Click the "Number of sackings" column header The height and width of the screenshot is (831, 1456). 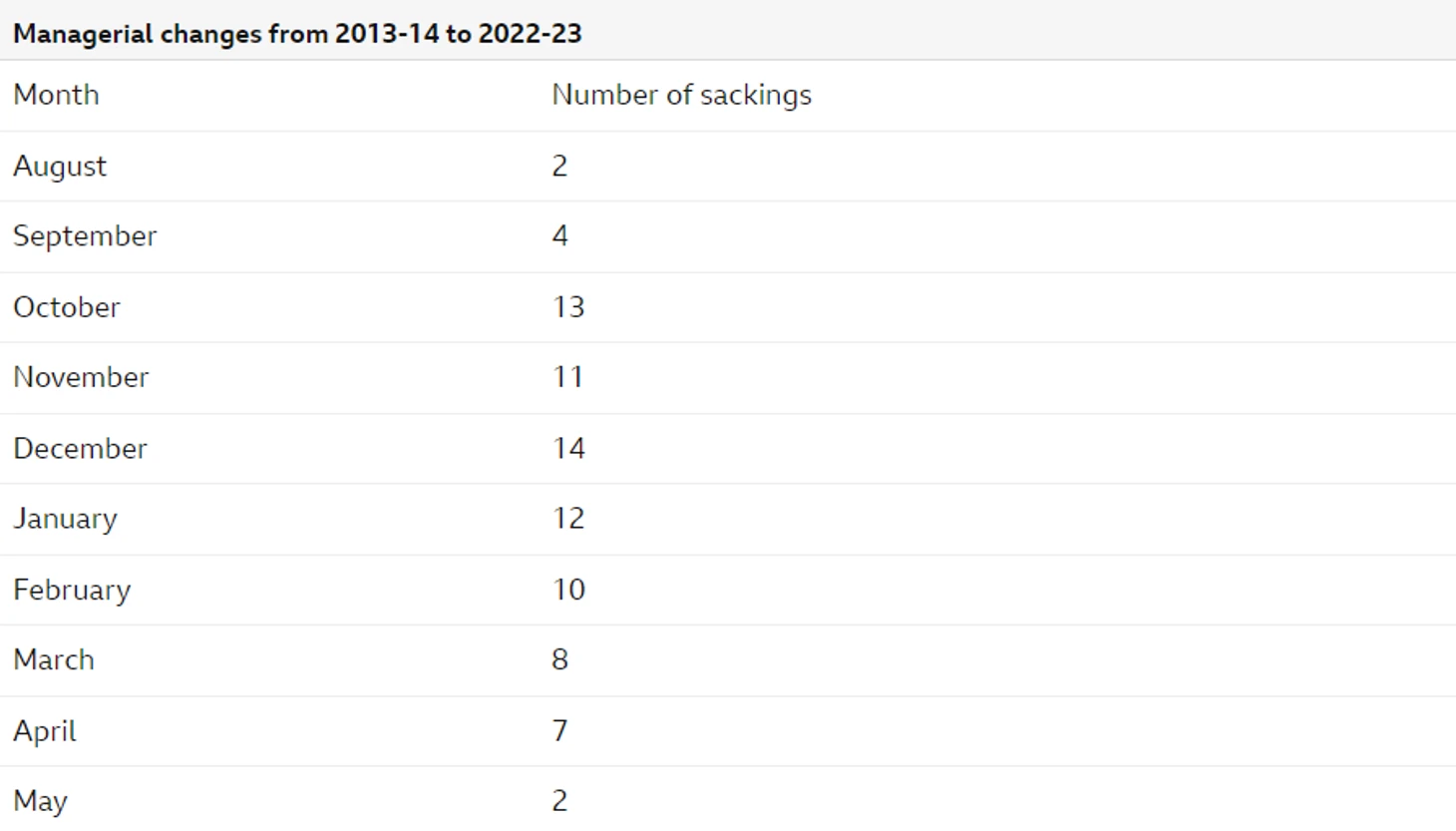pos(681,96)
